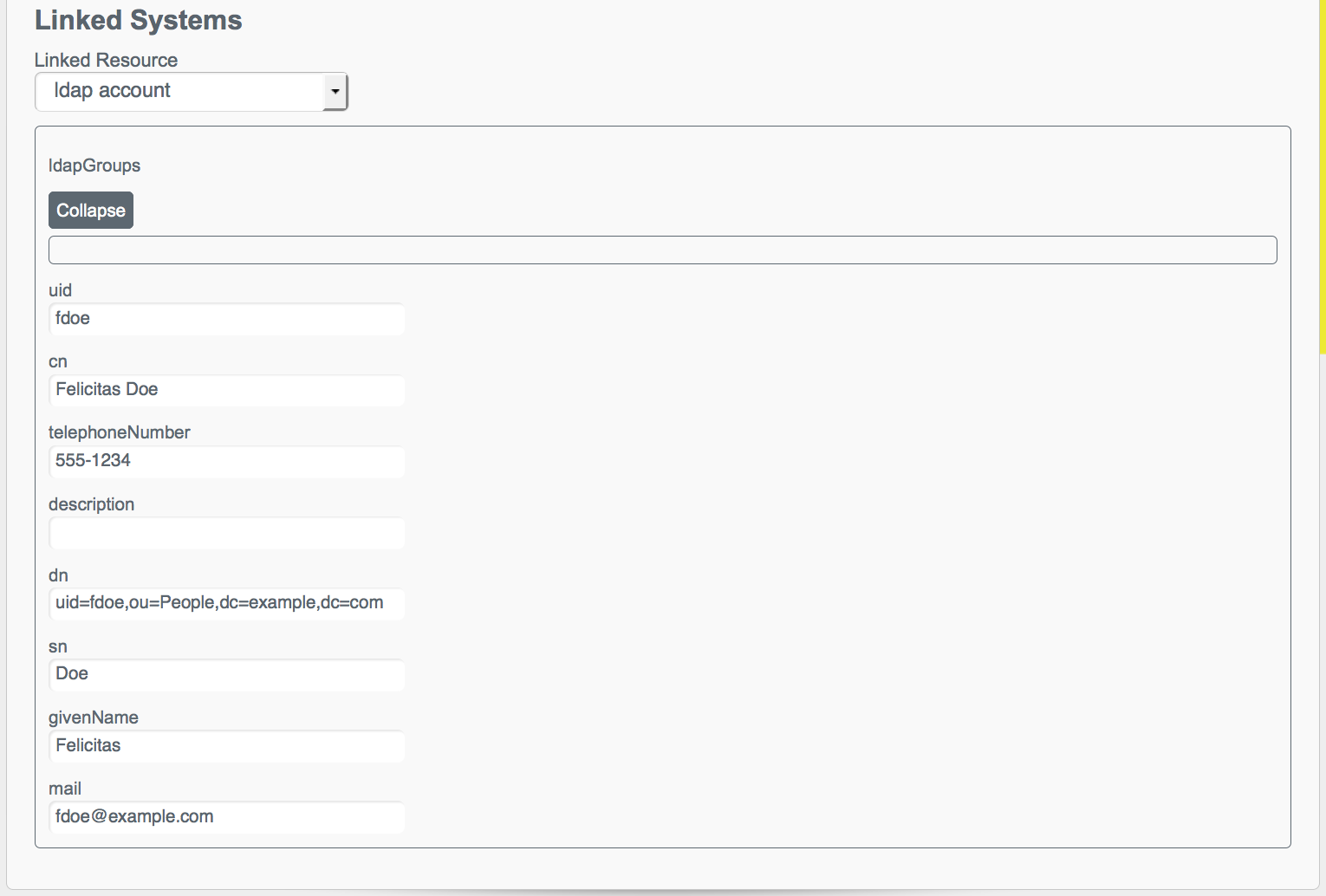Click the telephoneNumber field showing 555-1234
1326x896 pixels.
tap(227, 461)
